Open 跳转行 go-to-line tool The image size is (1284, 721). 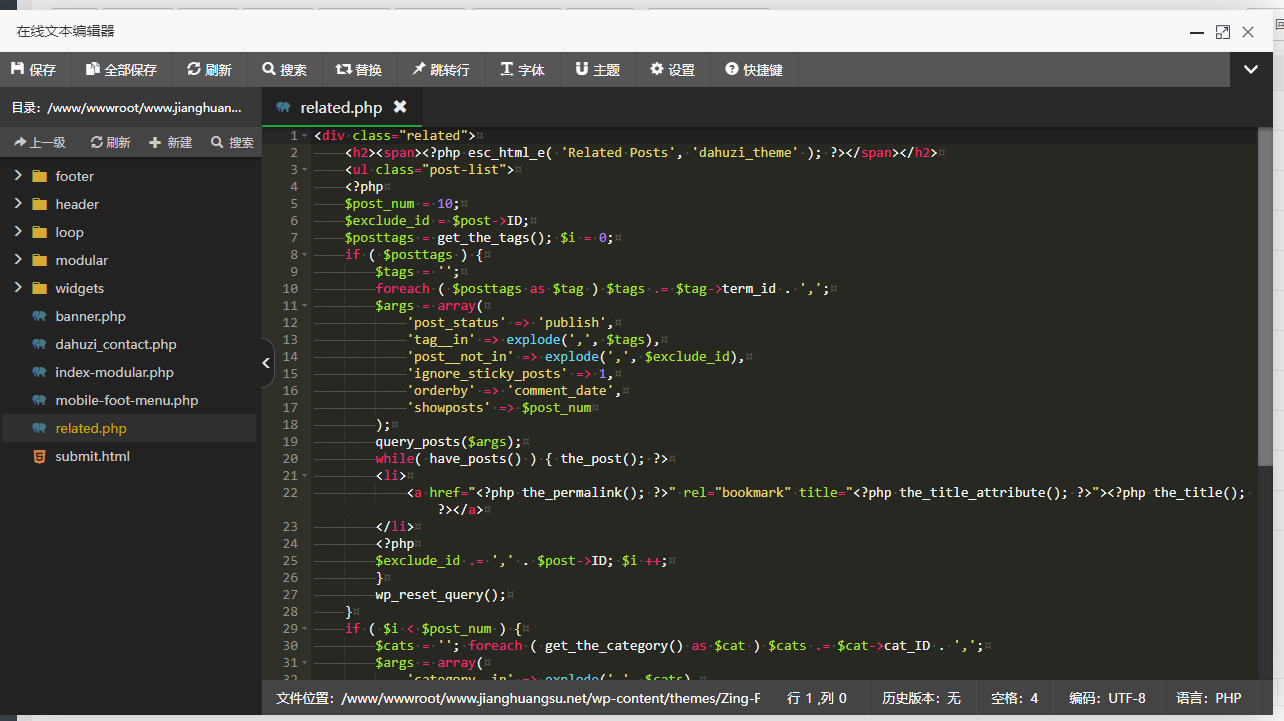(441, 70)
